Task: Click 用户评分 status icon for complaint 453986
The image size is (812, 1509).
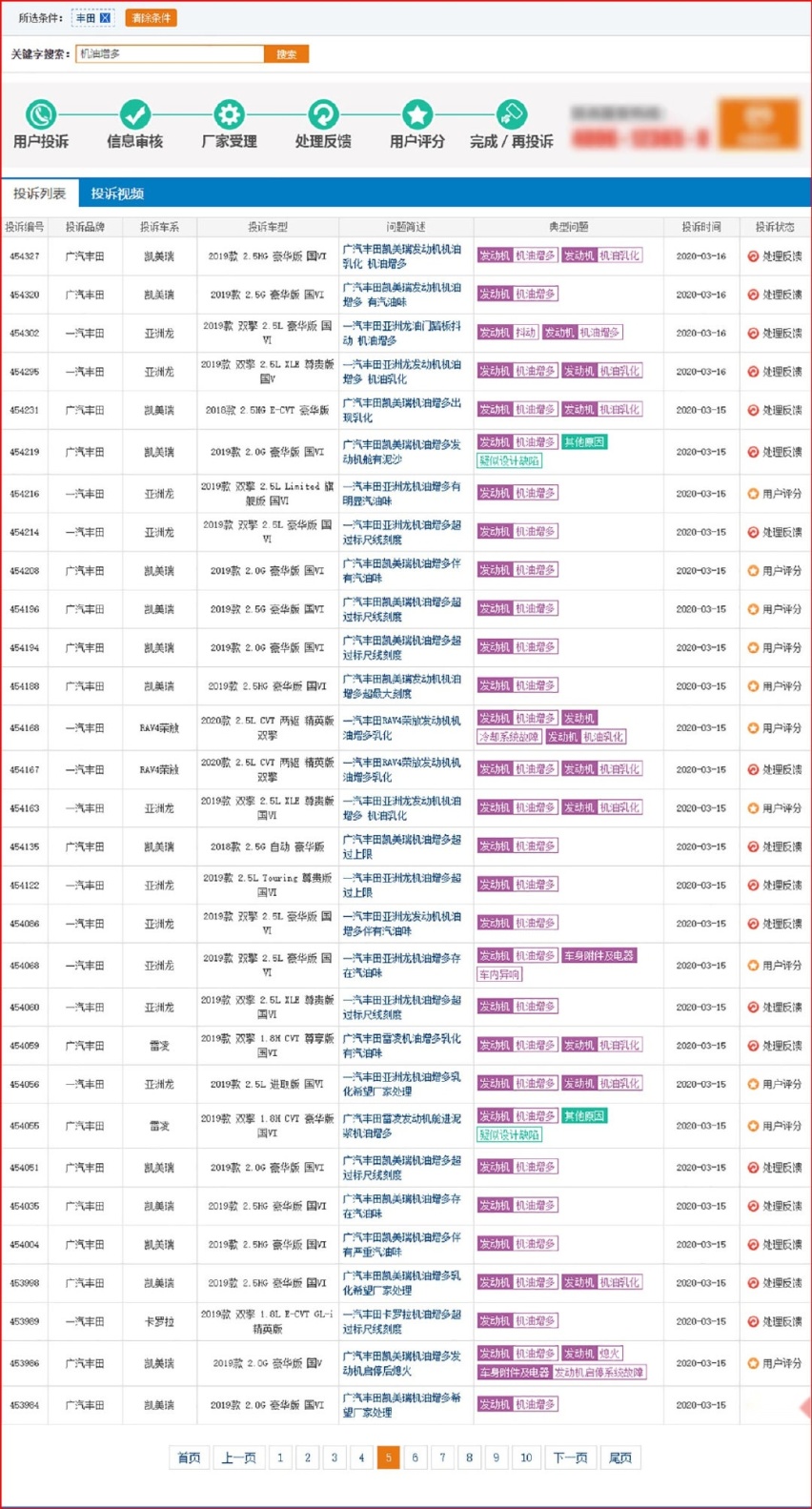Action: pyautogui.click(x=753, y=1363)
